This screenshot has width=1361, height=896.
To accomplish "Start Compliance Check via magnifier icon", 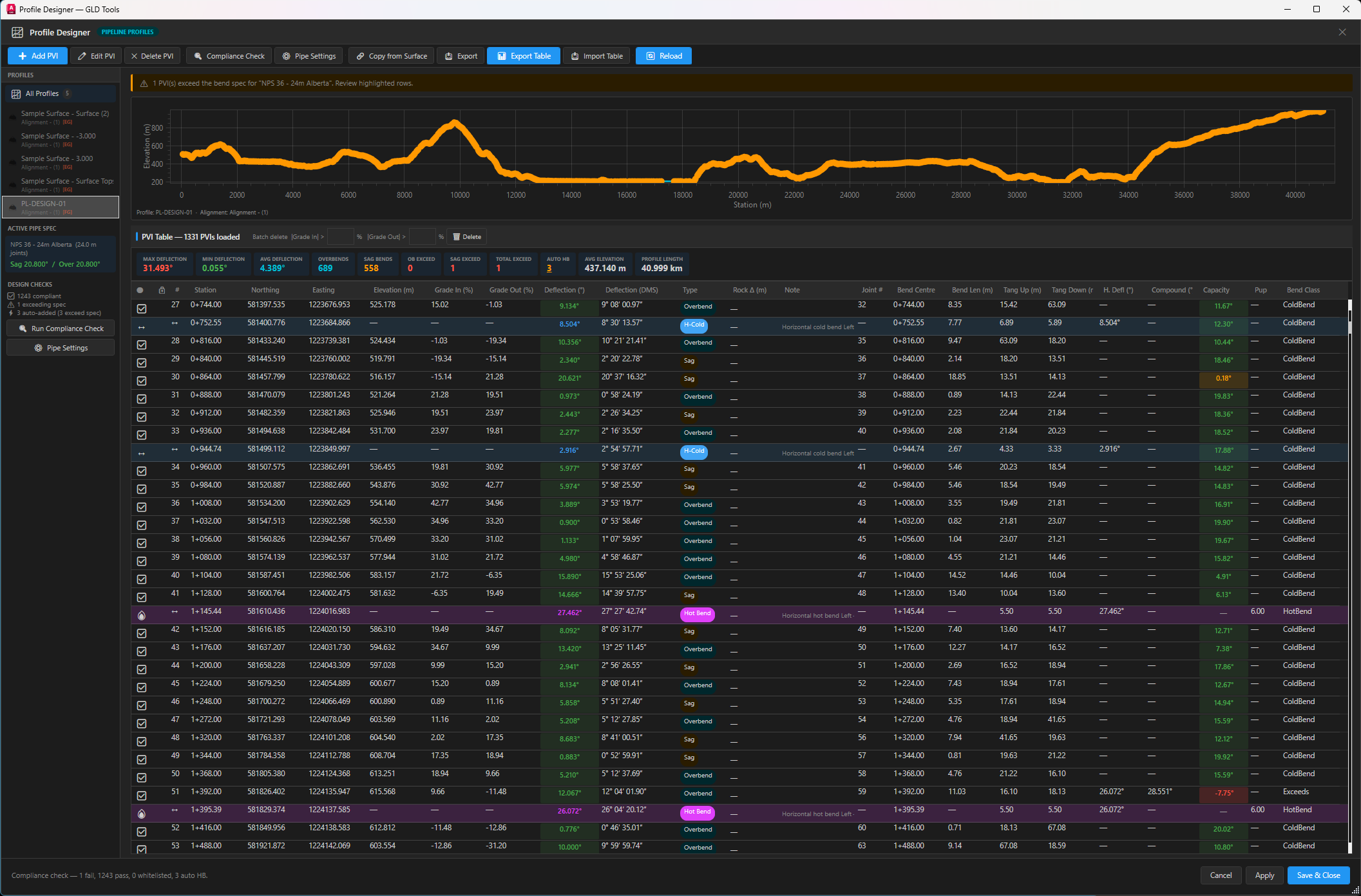I will (x=199, y=56).
